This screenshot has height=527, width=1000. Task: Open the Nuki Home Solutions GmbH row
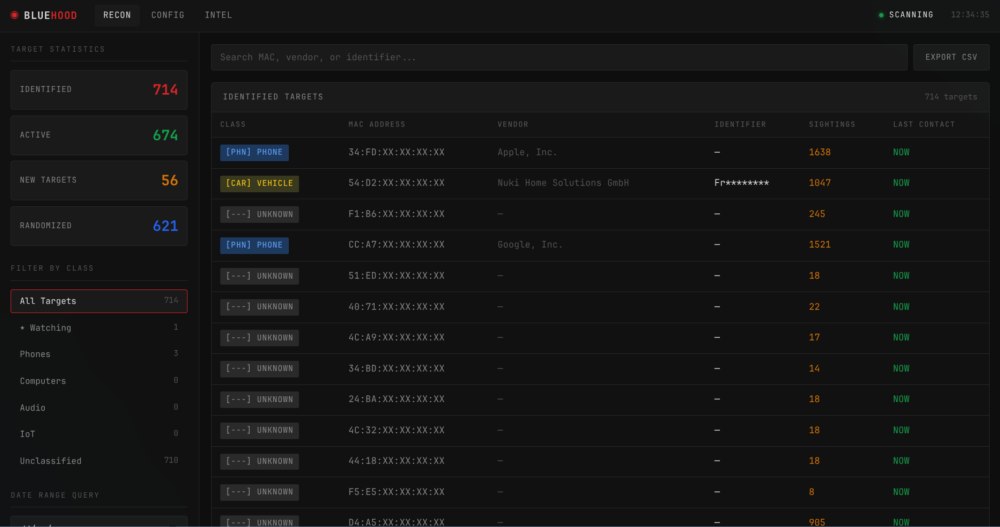[563, 184]
